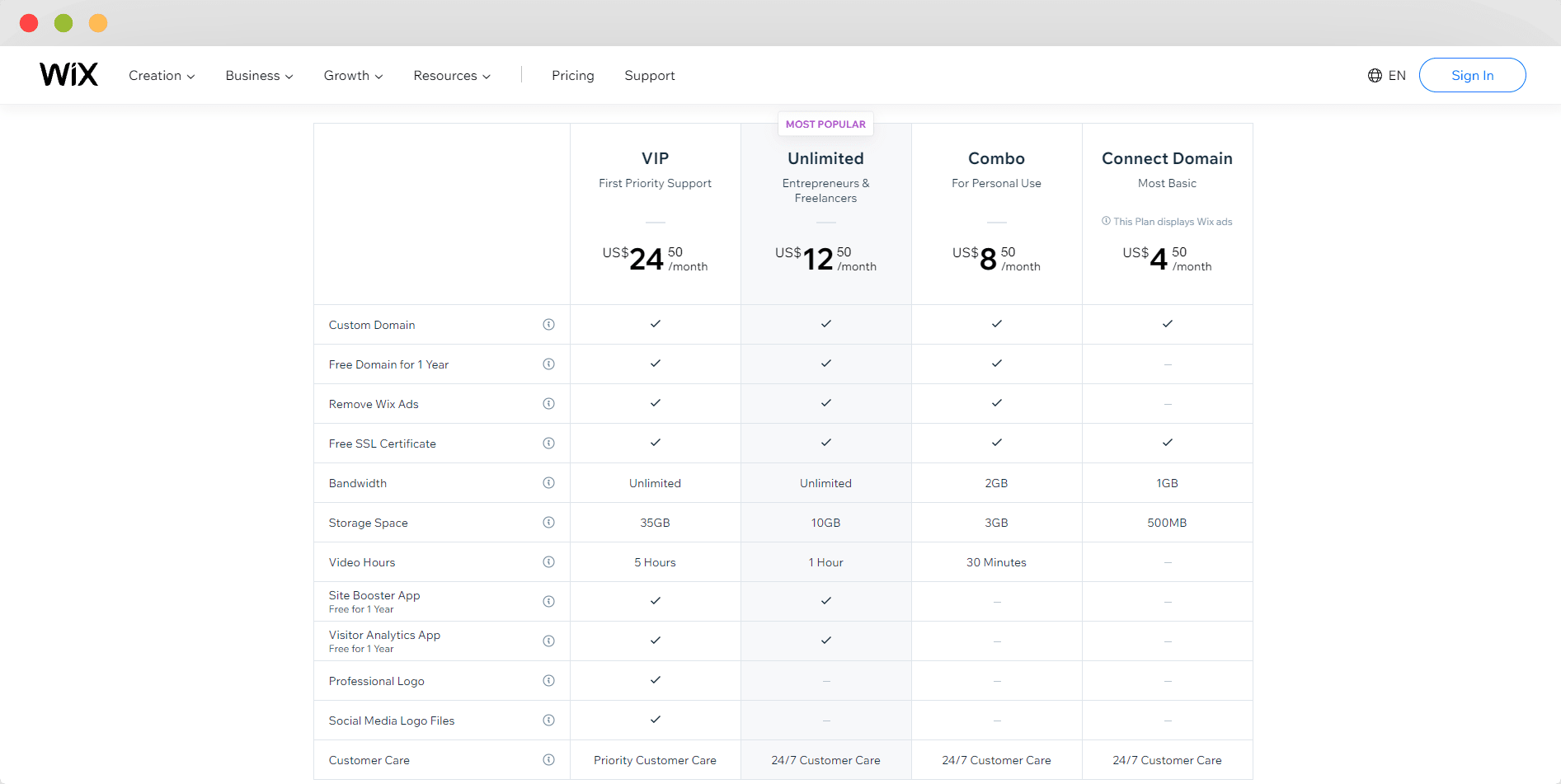Click the Connect Domain price US$4.50/month
This screenshot has height=784, width=1561.
[x=1168, y=259]
